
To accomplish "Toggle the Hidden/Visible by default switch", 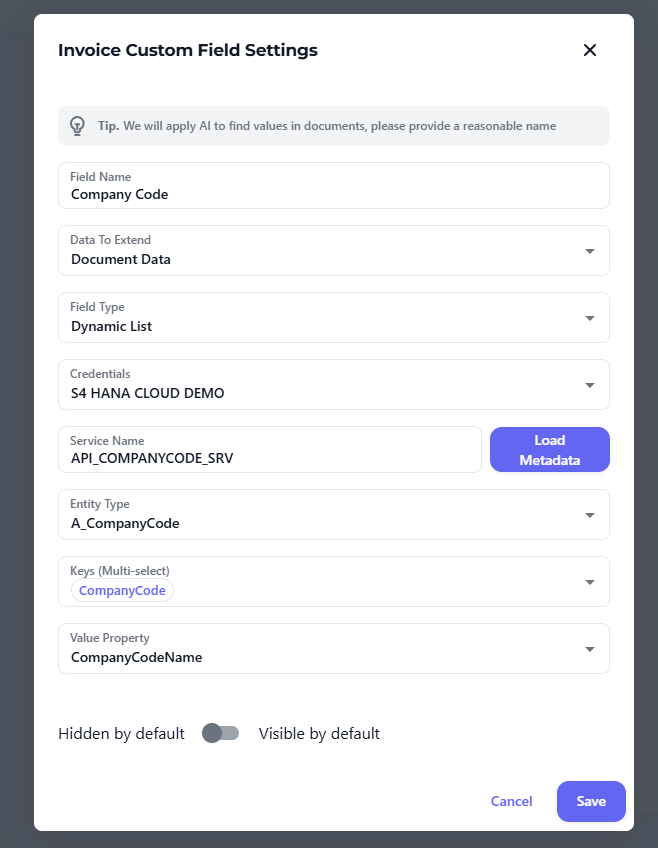I will [x=221, y=733].
